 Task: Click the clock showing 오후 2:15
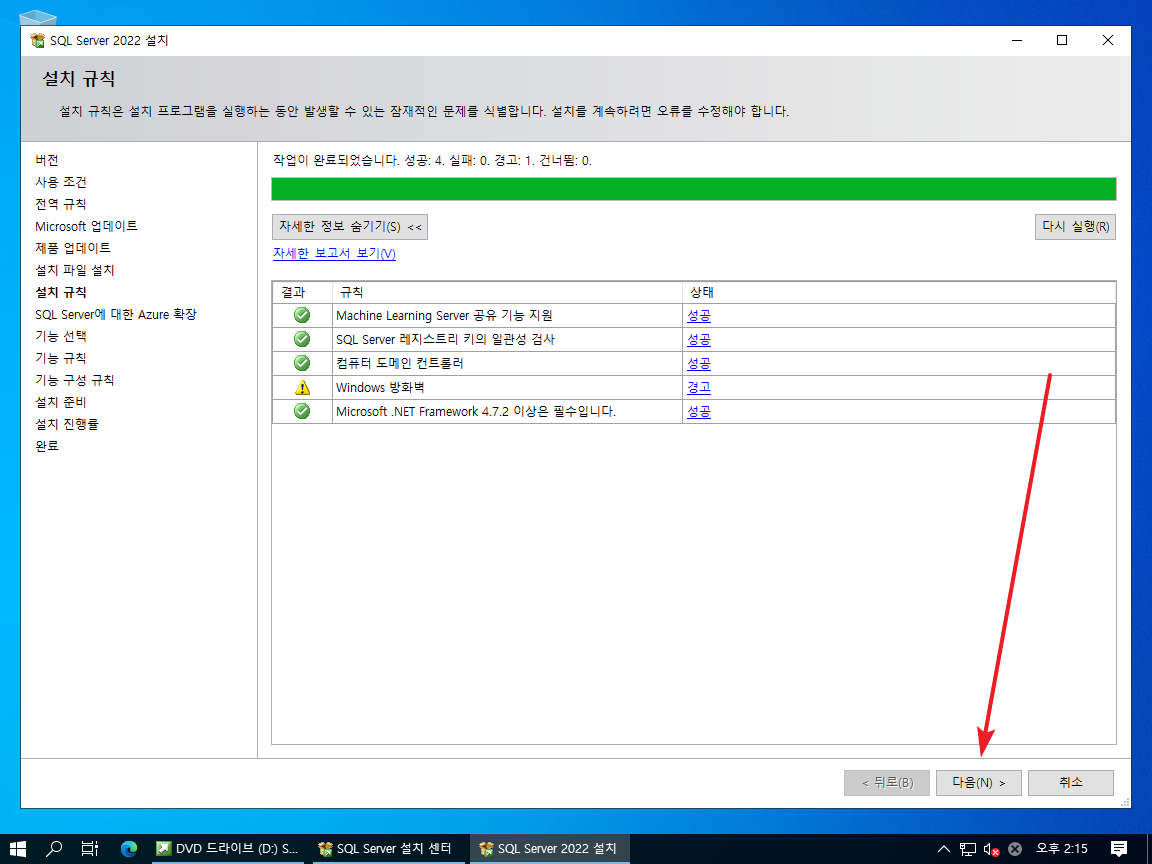pos(1062,849)
